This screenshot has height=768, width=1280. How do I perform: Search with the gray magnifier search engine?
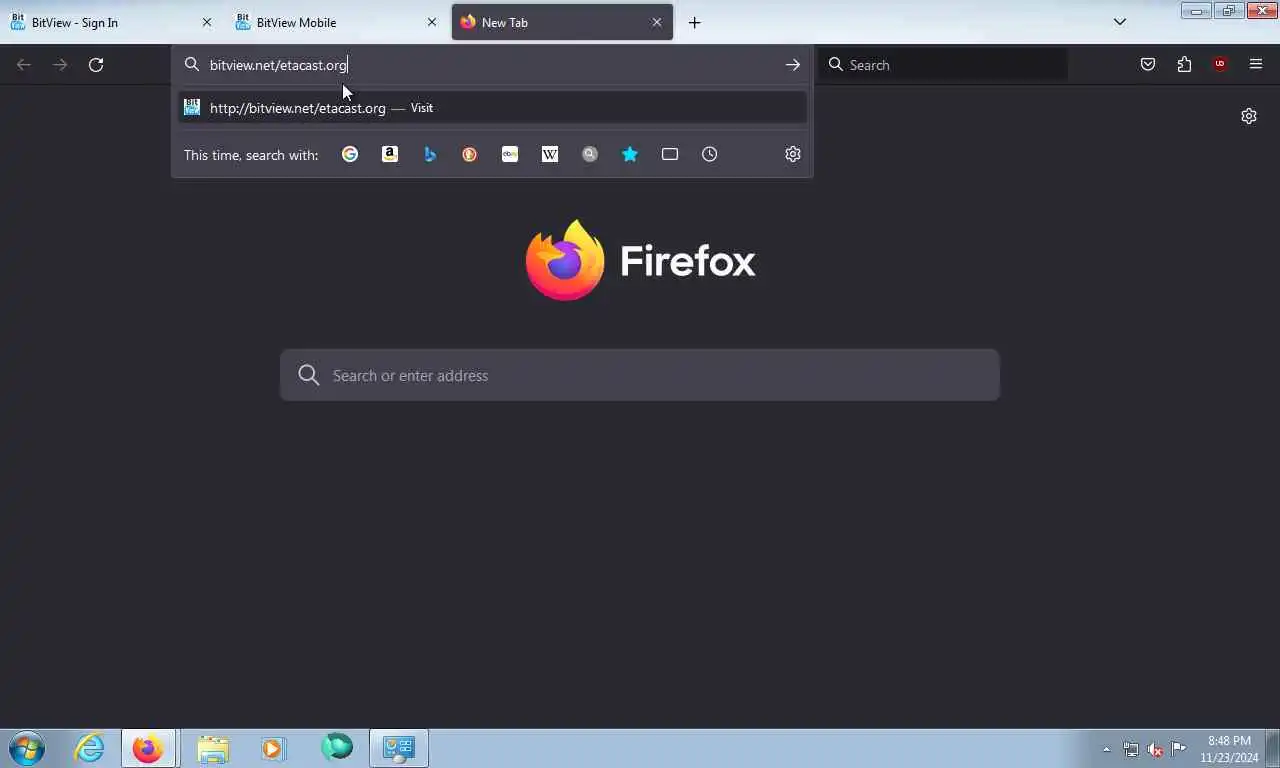click(590, 154)
